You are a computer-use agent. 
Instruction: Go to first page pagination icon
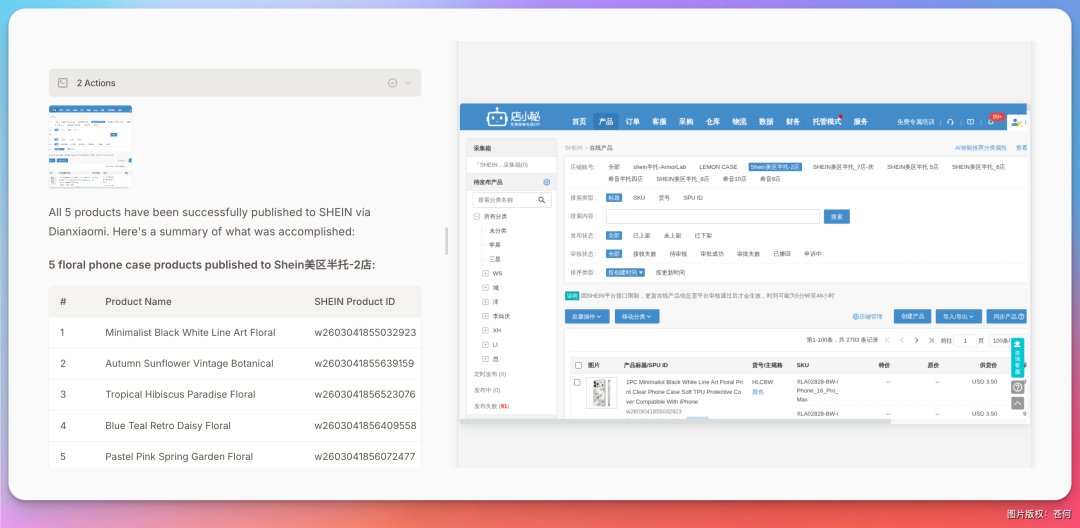(887, 340)
